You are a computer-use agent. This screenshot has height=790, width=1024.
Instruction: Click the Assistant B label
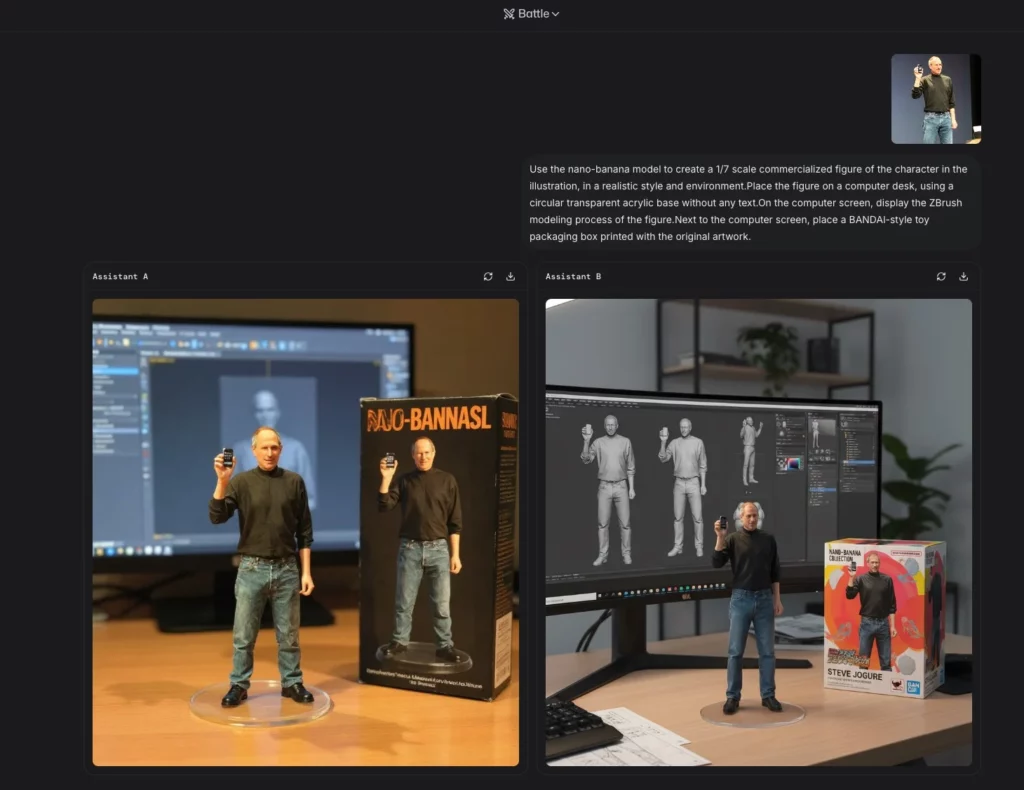[x=573, y=276]
